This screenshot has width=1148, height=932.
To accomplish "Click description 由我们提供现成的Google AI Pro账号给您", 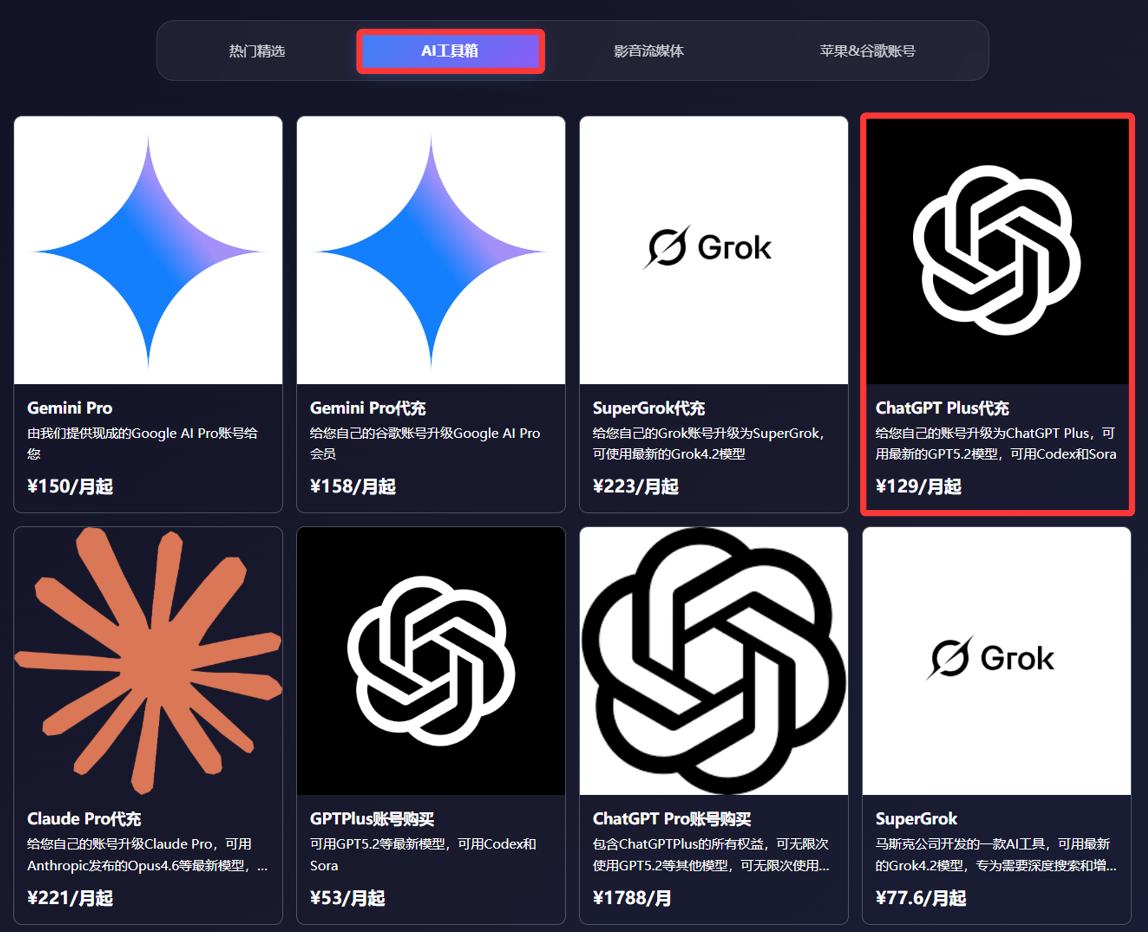I will tap(143, 444).
